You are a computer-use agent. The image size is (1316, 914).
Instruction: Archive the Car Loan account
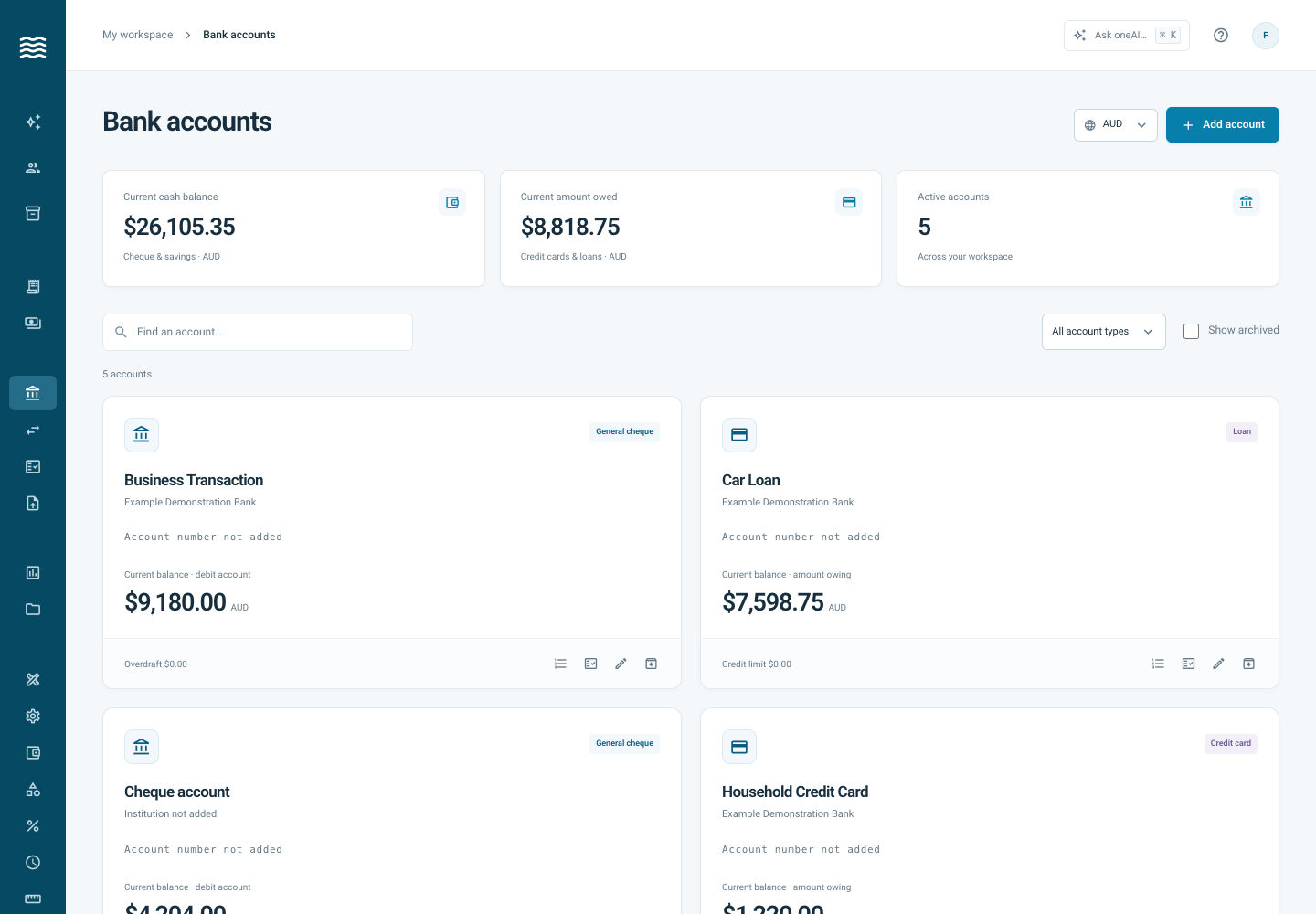click(x=1248, y=664)
